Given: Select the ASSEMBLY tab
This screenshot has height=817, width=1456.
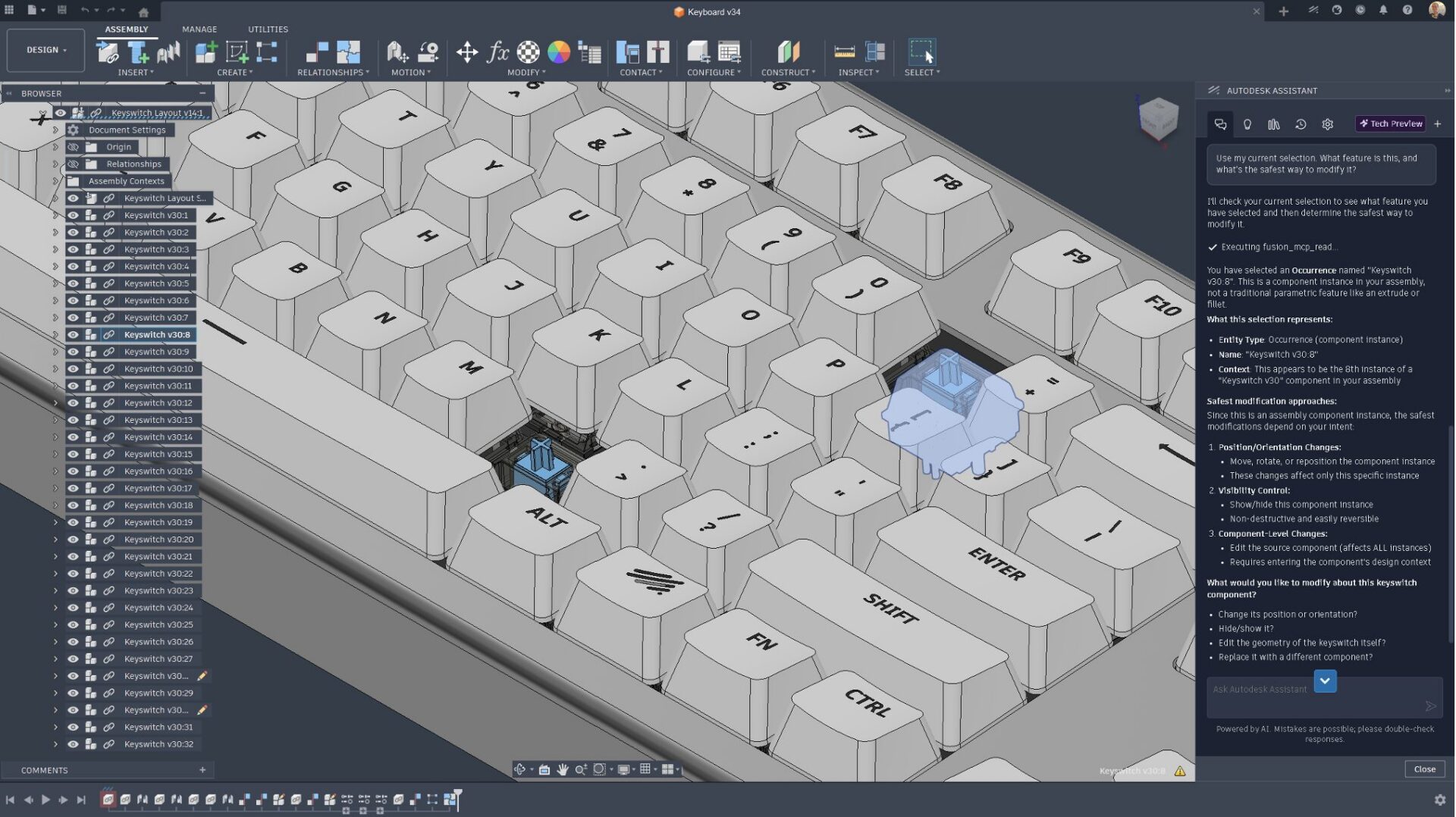Looking at the screenshot, I should [127, 30].
